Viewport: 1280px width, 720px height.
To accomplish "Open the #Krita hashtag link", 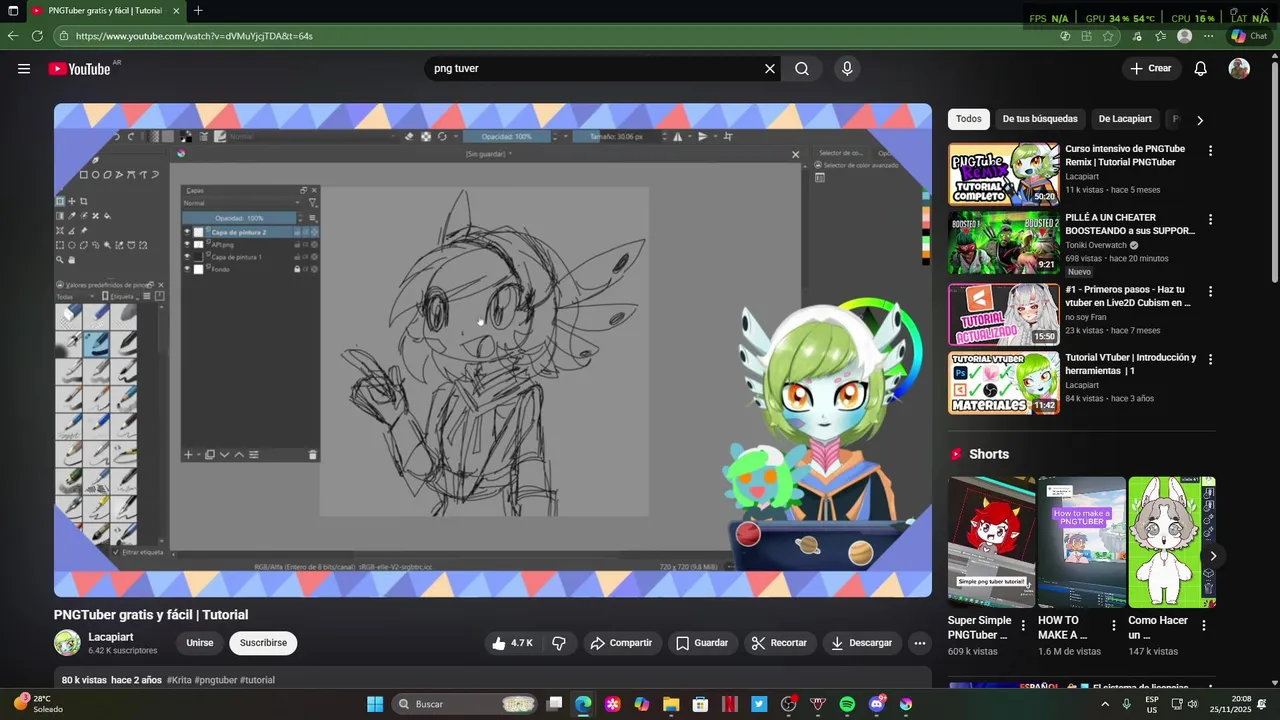I will coord(179,680).
